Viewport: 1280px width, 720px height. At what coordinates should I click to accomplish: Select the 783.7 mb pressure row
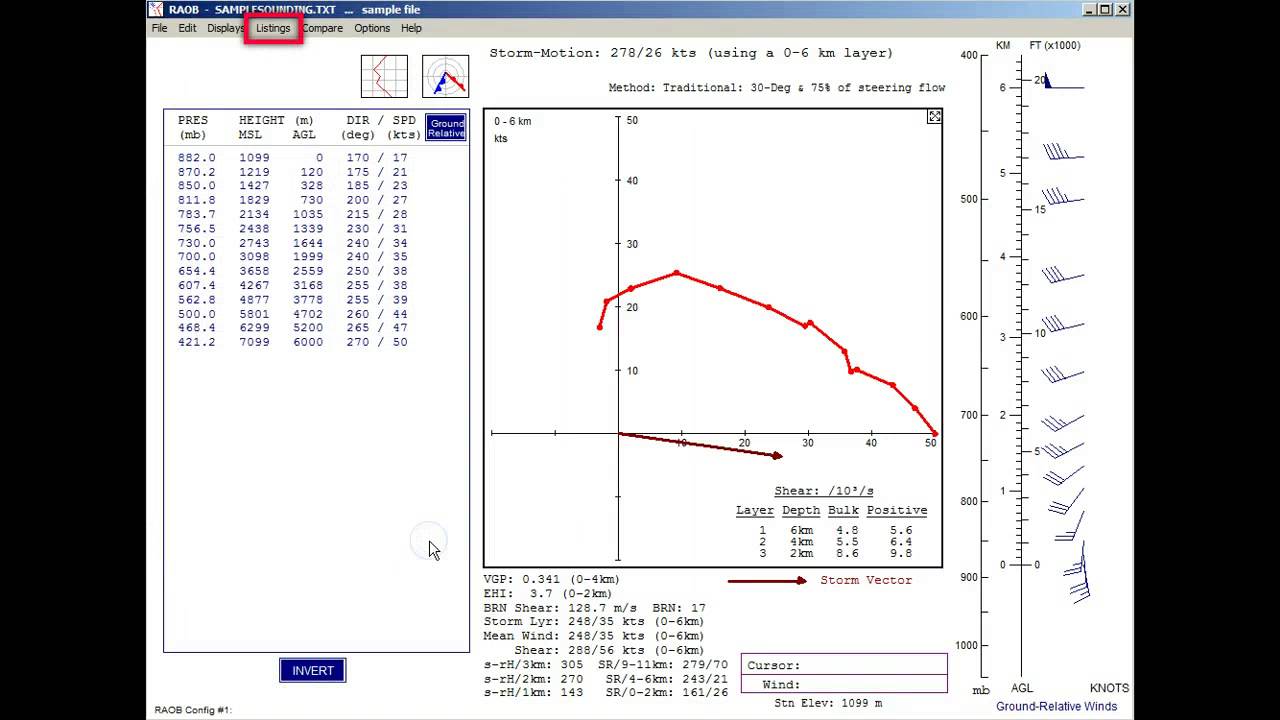click(293, 214)
